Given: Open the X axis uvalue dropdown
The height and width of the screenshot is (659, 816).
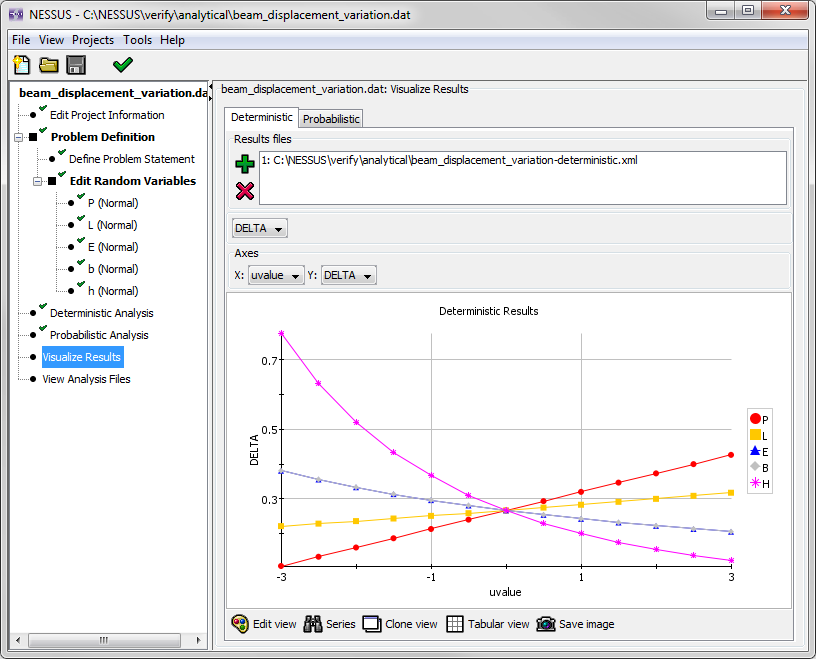Looking at the screenshot, I should click(275, 275).
